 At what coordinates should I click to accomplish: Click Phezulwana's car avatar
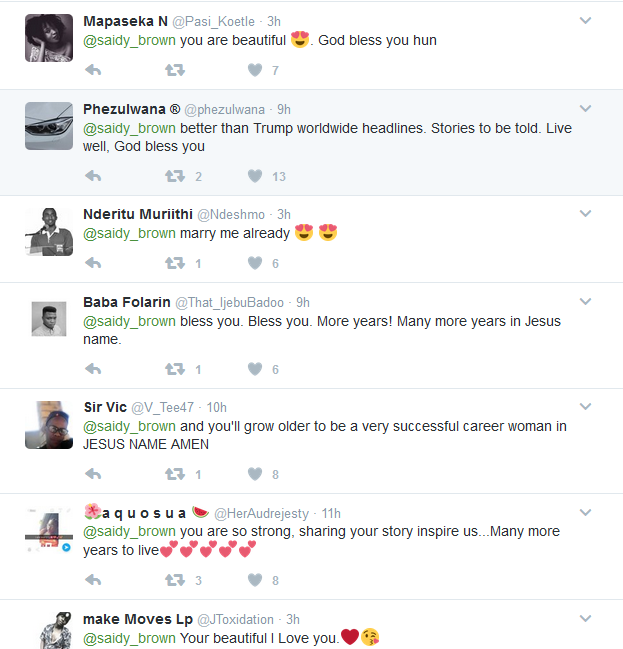pos(48,126)
